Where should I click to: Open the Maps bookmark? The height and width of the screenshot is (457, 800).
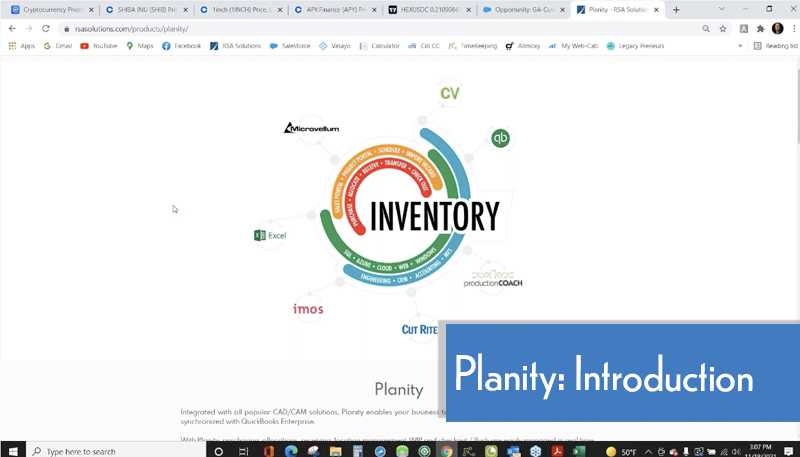[140, 46]
